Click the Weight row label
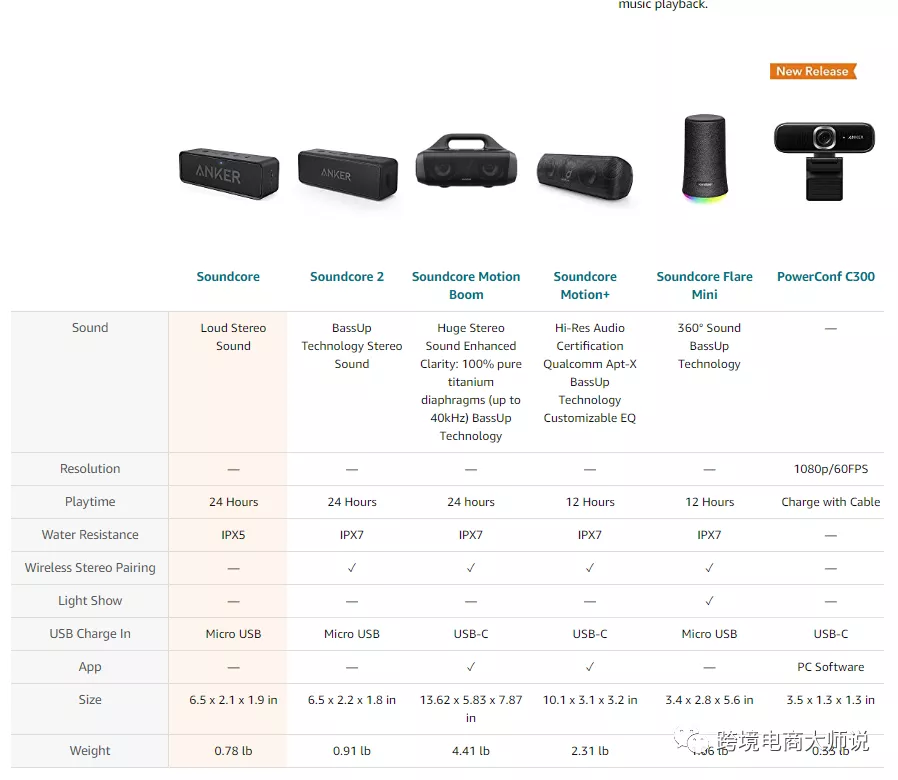898x780 pixels. pos(90,750)
